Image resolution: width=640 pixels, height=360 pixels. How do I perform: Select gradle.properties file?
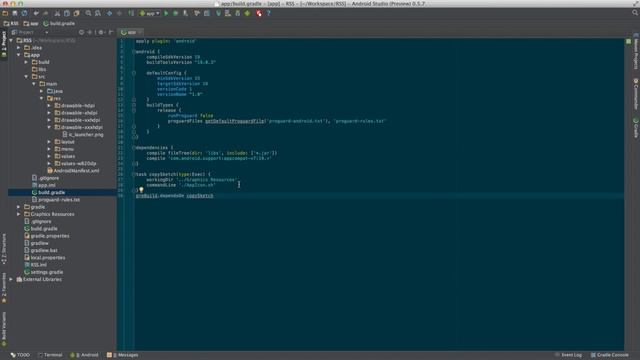coord(47,236)
